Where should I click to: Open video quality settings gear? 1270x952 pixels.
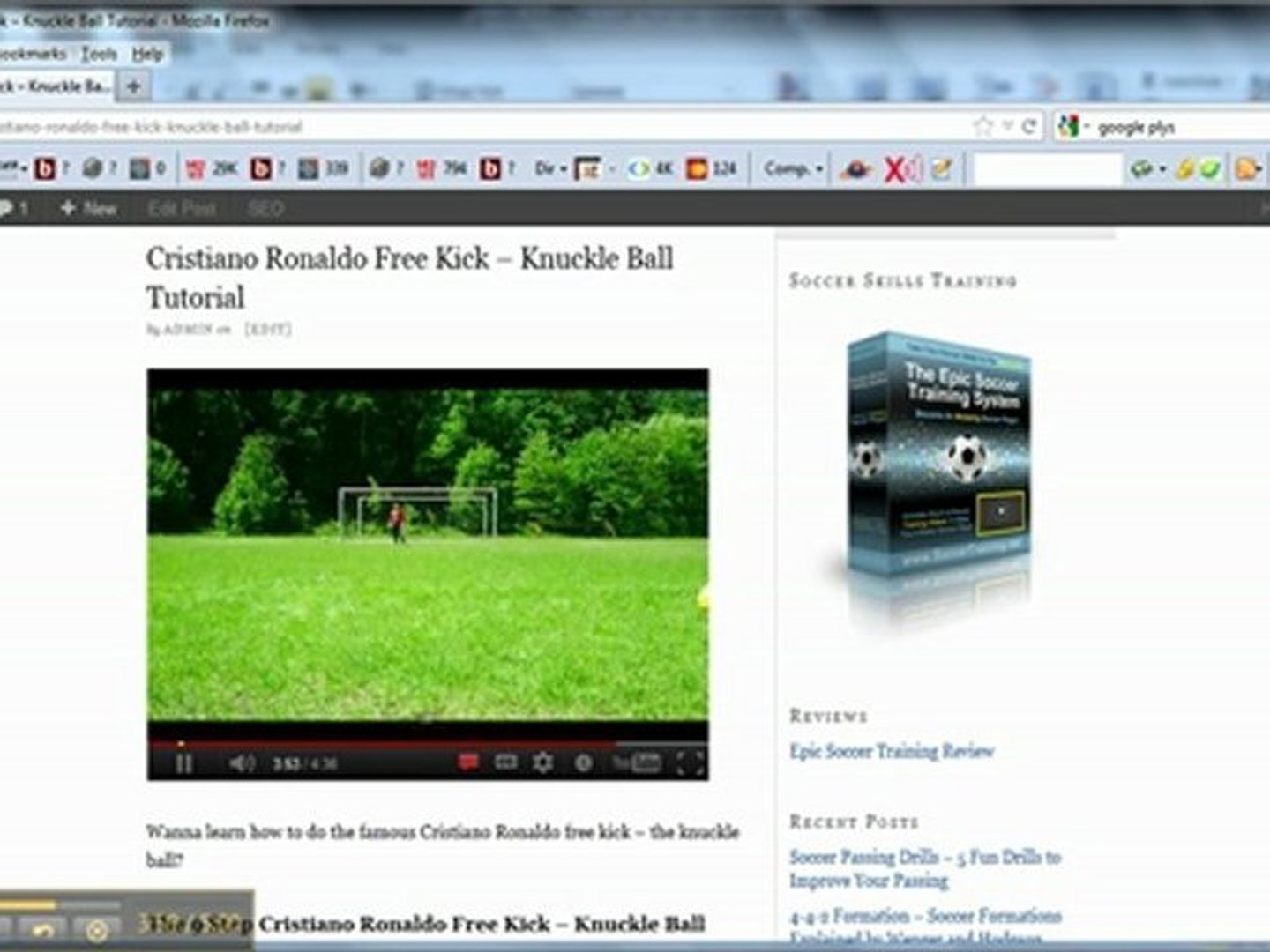543,762
